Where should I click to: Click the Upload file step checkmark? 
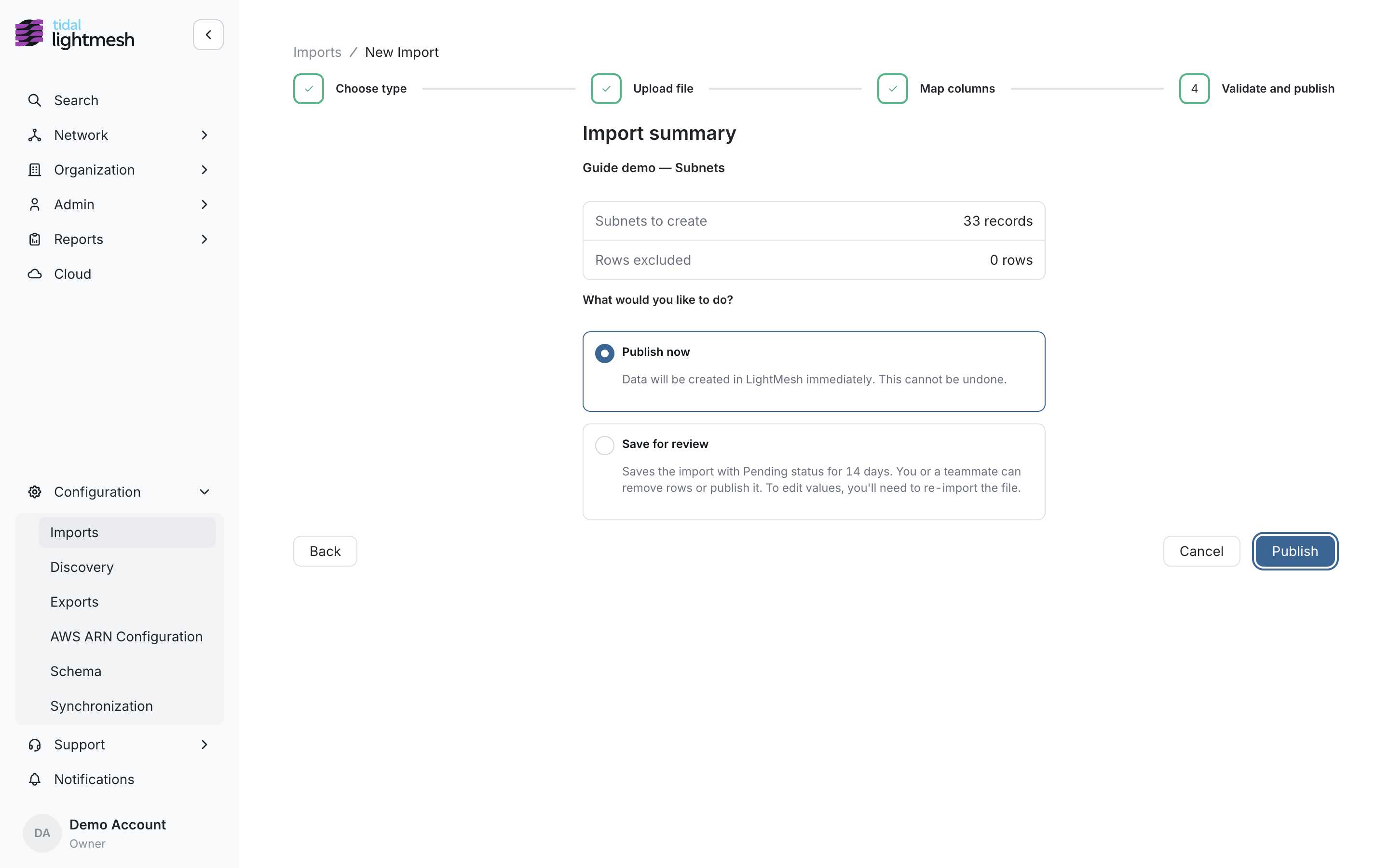(606, 88)
